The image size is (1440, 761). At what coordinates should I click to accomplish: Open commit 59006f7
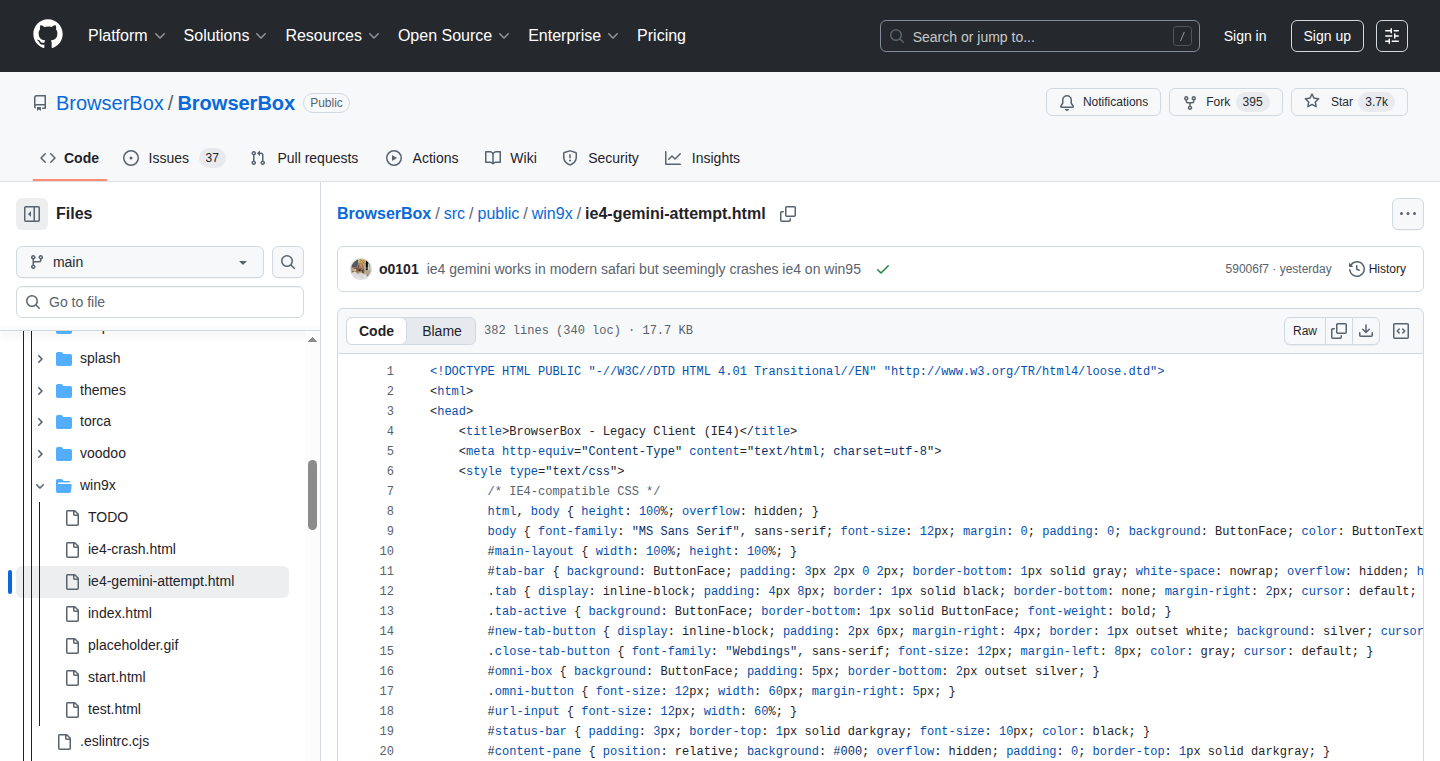[x=1247, y=269]
